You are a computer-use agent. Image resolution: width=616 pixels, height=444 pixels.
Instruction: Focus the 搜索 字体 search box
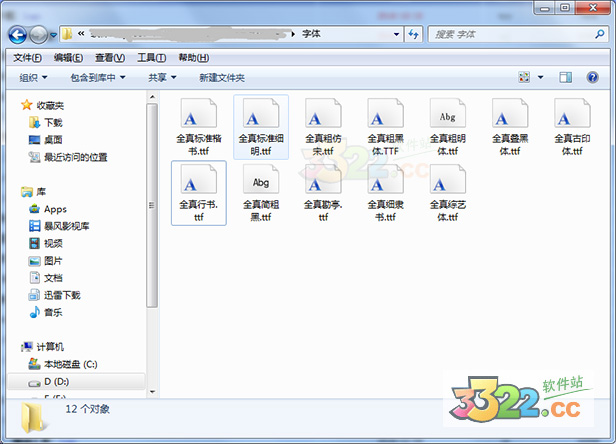(518, 34)
